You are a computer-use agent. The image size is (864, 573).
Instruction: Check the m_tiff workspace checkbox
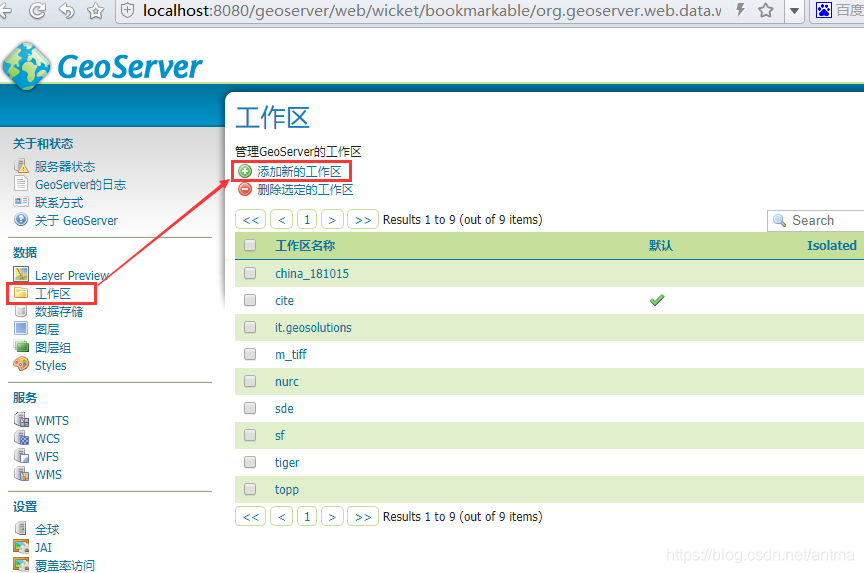[x=250, y=354]
